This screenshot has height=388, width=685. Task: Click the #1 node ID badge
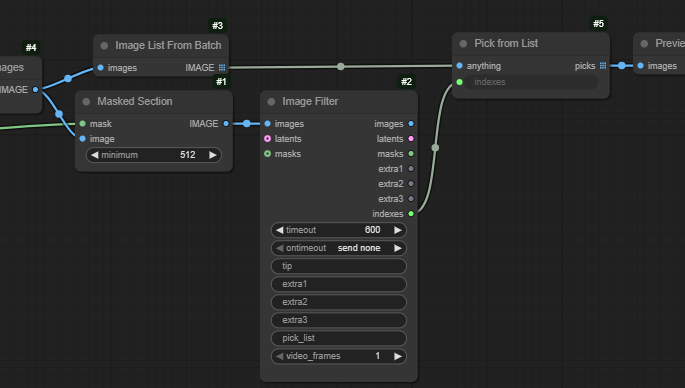[221, 81]
